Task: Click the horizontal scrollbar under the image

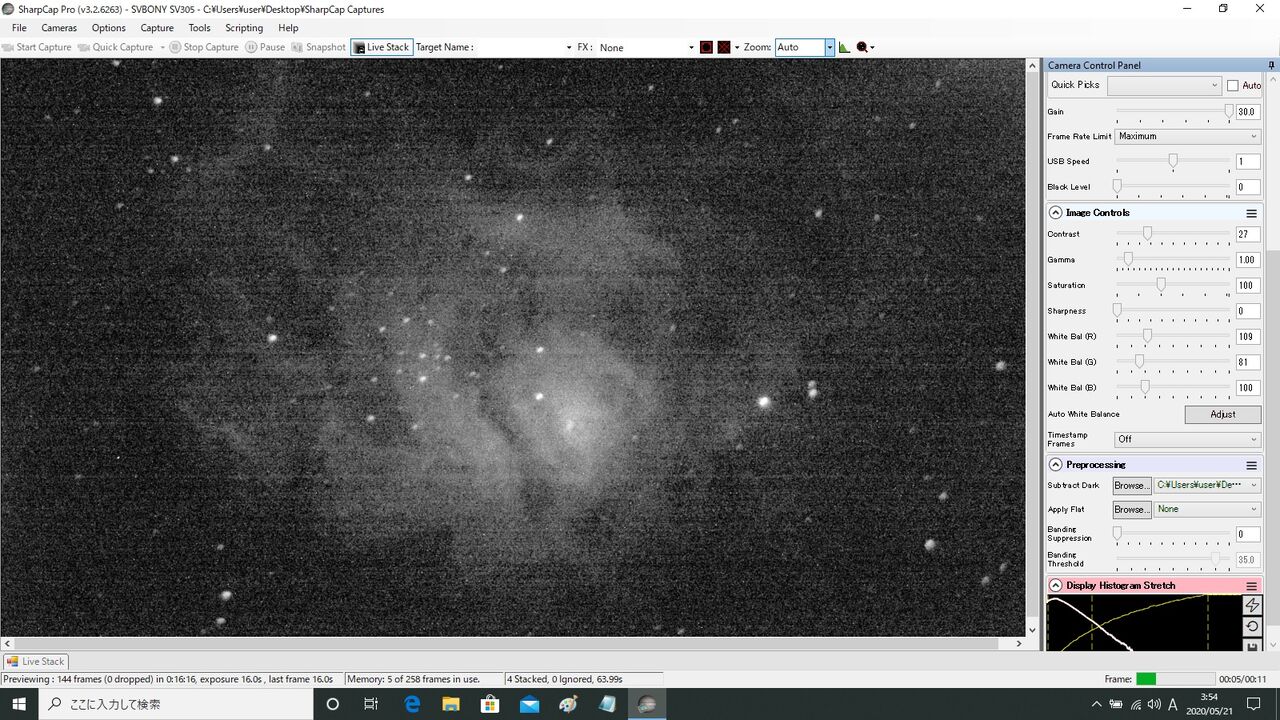Action: click(513, 644)
